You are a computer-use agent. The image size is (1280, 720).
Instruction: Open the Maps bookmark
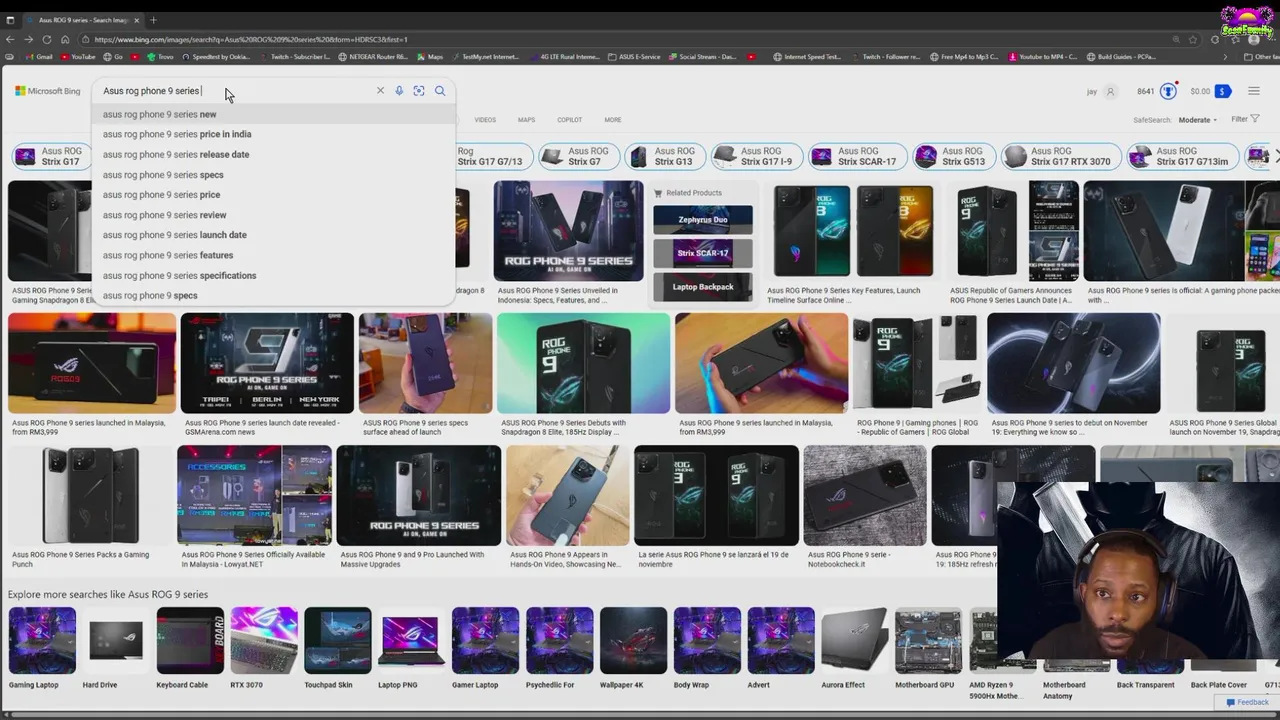tap(430, 57)
